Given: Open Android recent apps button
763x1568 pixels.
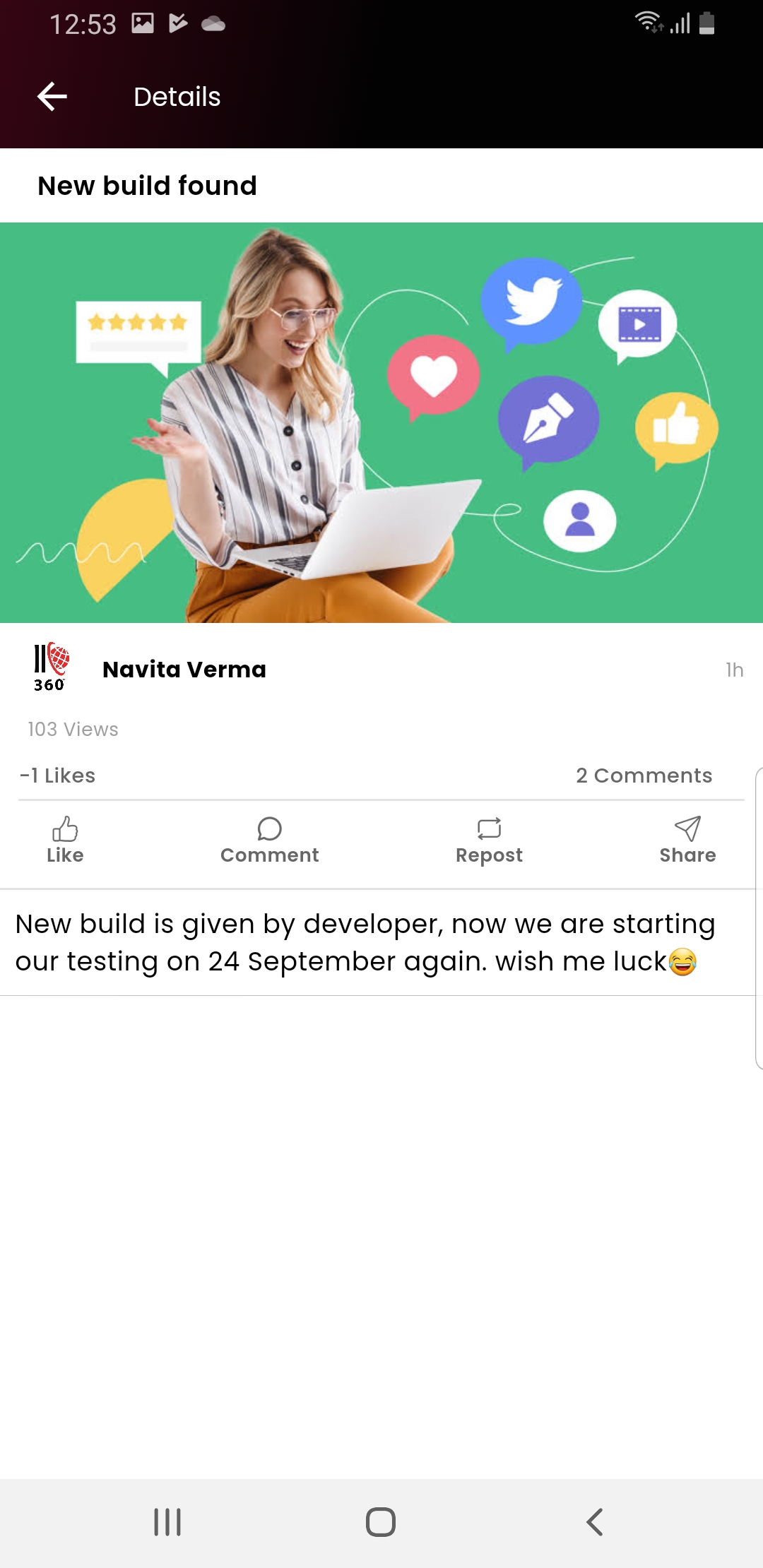Looking at the screenshot, I should [167, 1522].
